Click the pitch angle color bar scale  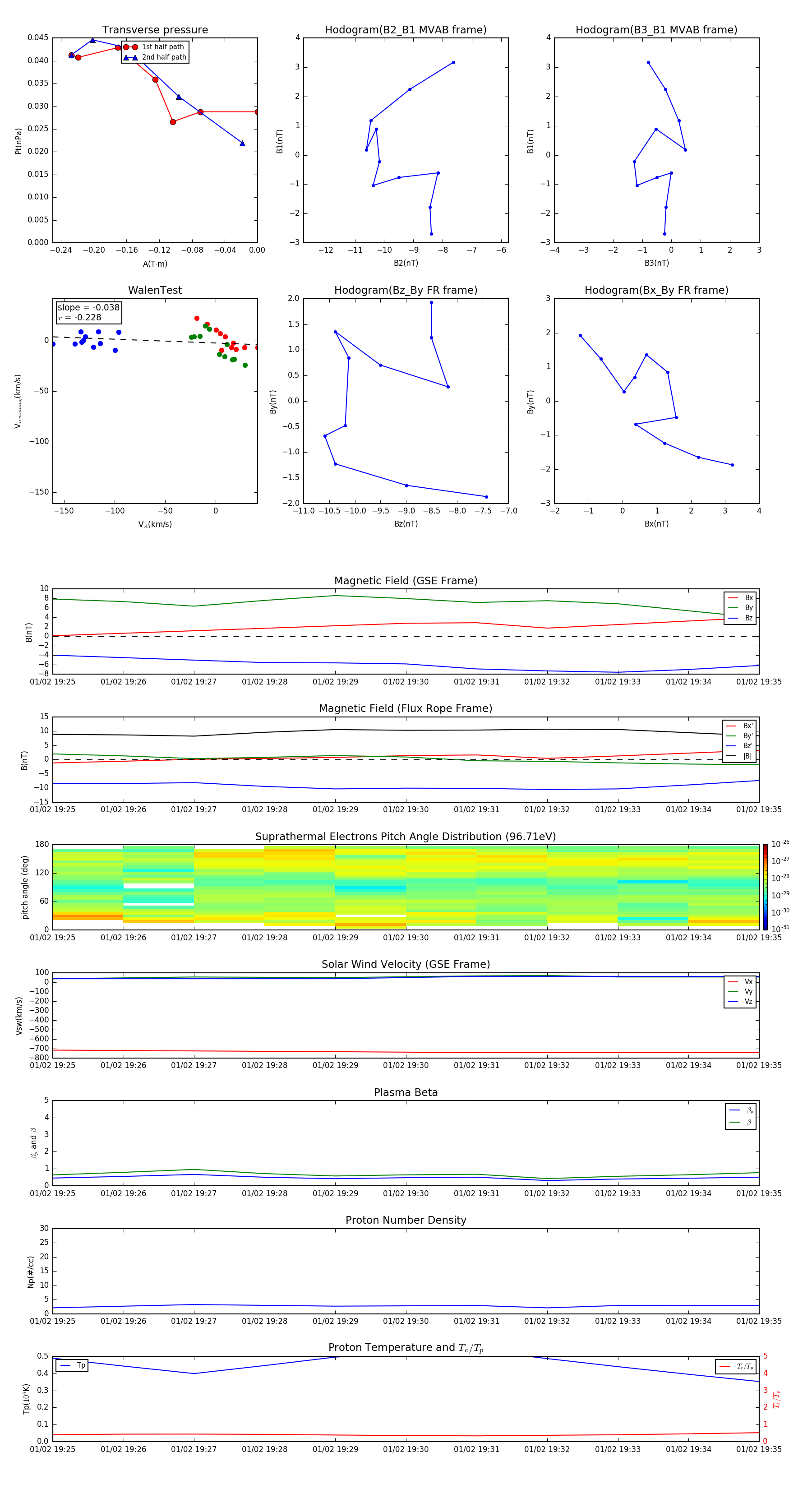(765, 887)
